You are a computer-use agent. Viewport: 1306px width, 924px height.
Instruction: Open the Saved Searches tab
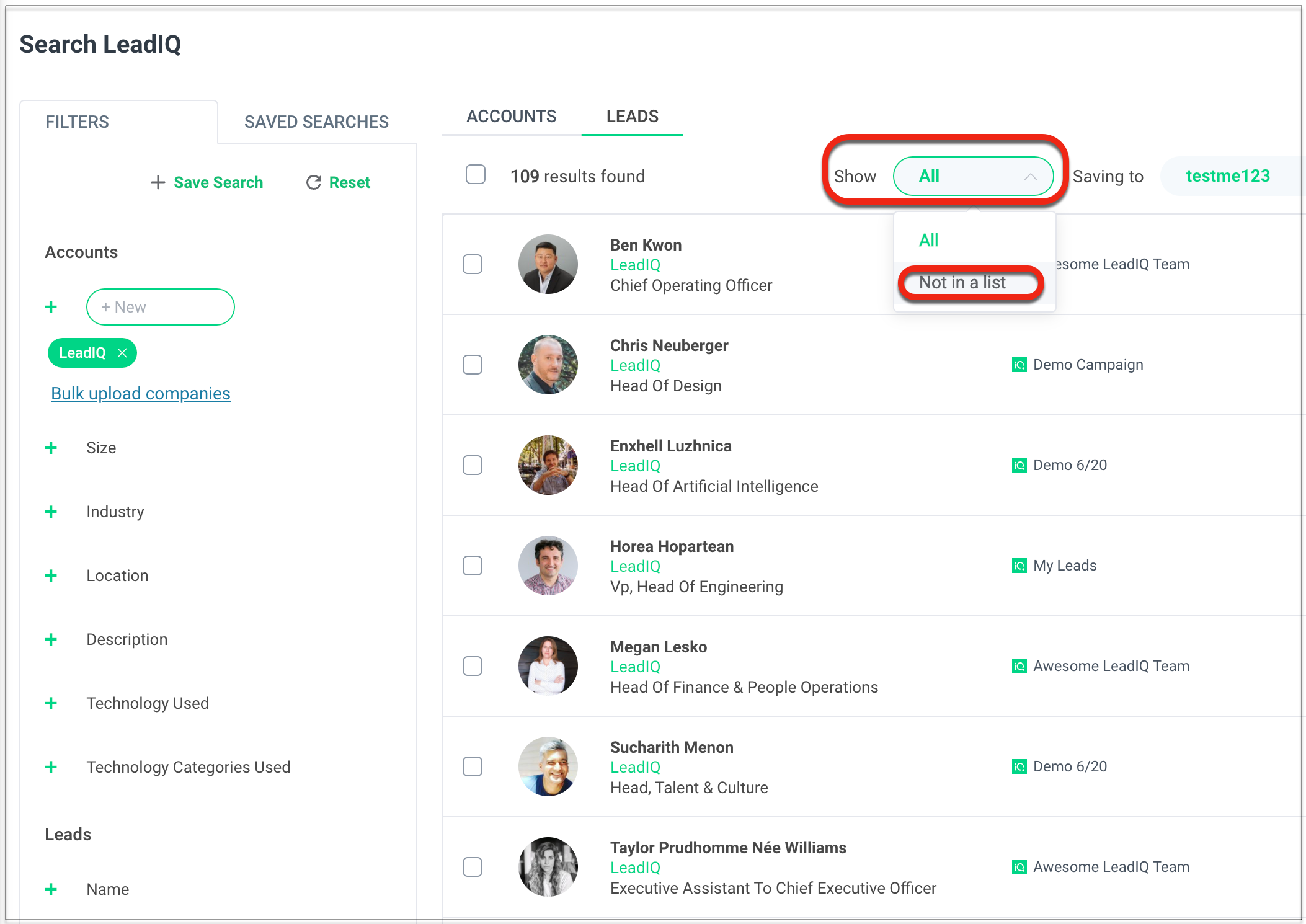316,121
